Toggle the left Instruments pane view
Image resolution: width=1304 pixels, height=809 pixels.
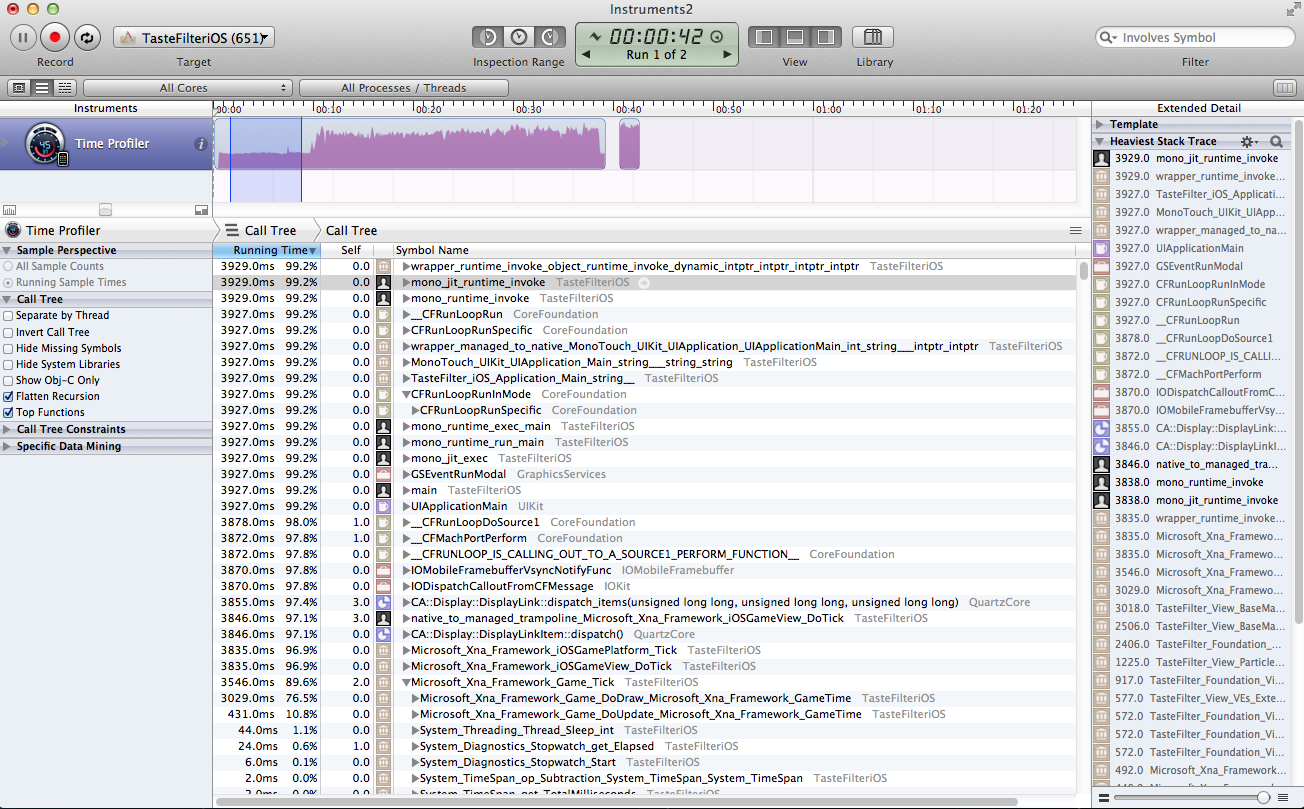(764, 37)
